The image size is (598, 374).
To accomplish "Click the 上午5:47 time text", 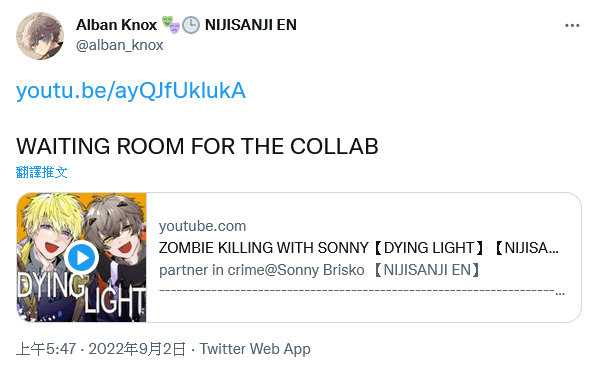I will tap(46, 349).
